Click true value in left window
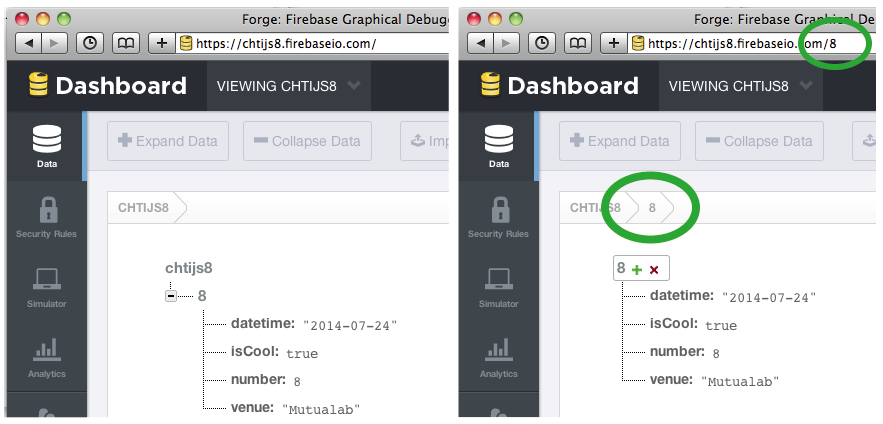The width and height of the screenshot is (883, 424). click(x=302, y=354)
